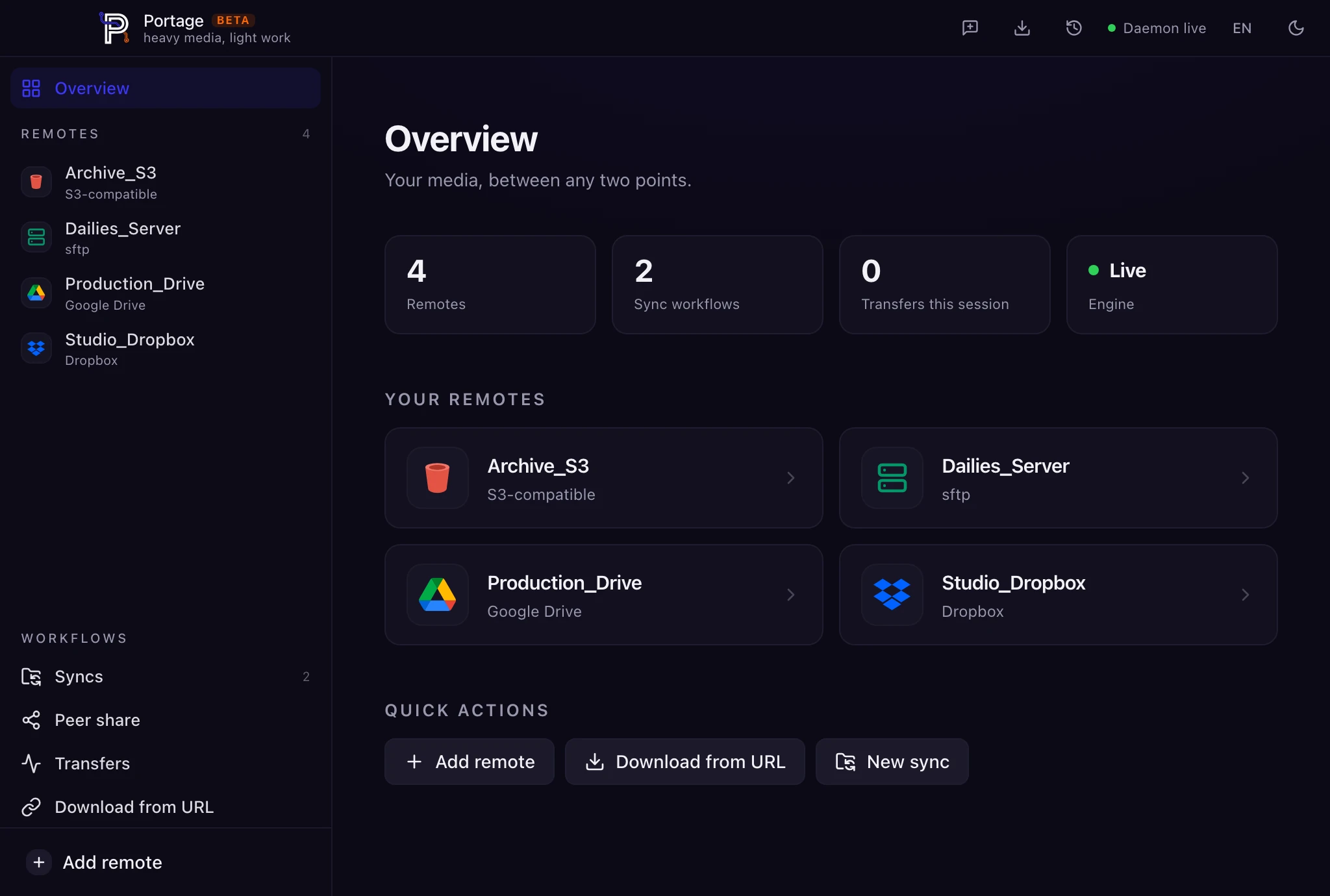Image resolution: width=1330 pixels, height=896 pixels.
Task: Open the Production_Drive remote card
Action: [x=604, y=595]
